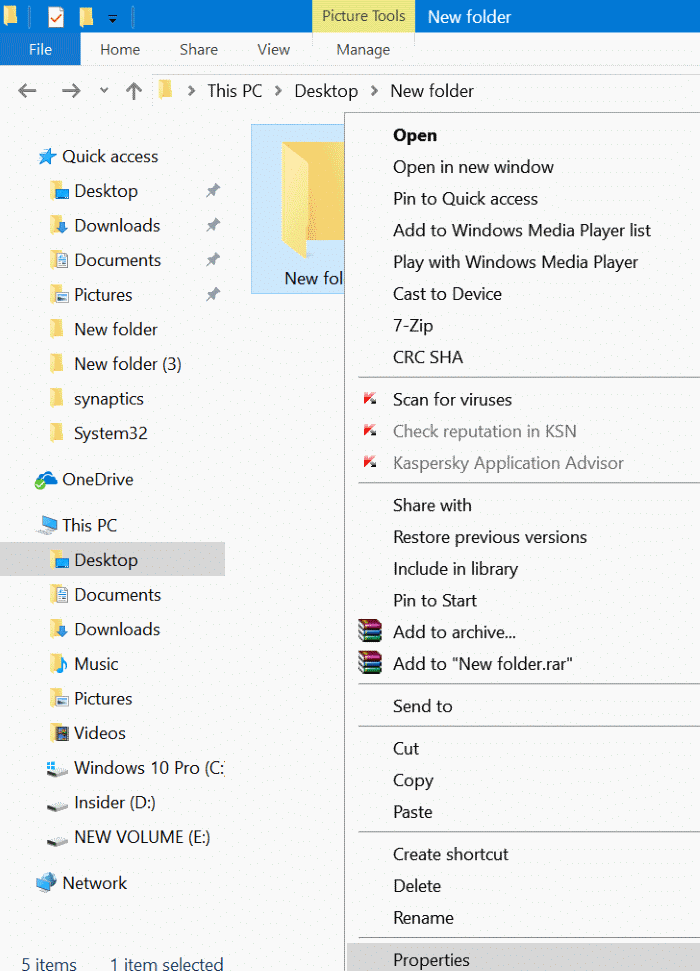Switch to the Home ribbon tab
The width and height of the screenshot is (700, 971).
coord(120,50)
